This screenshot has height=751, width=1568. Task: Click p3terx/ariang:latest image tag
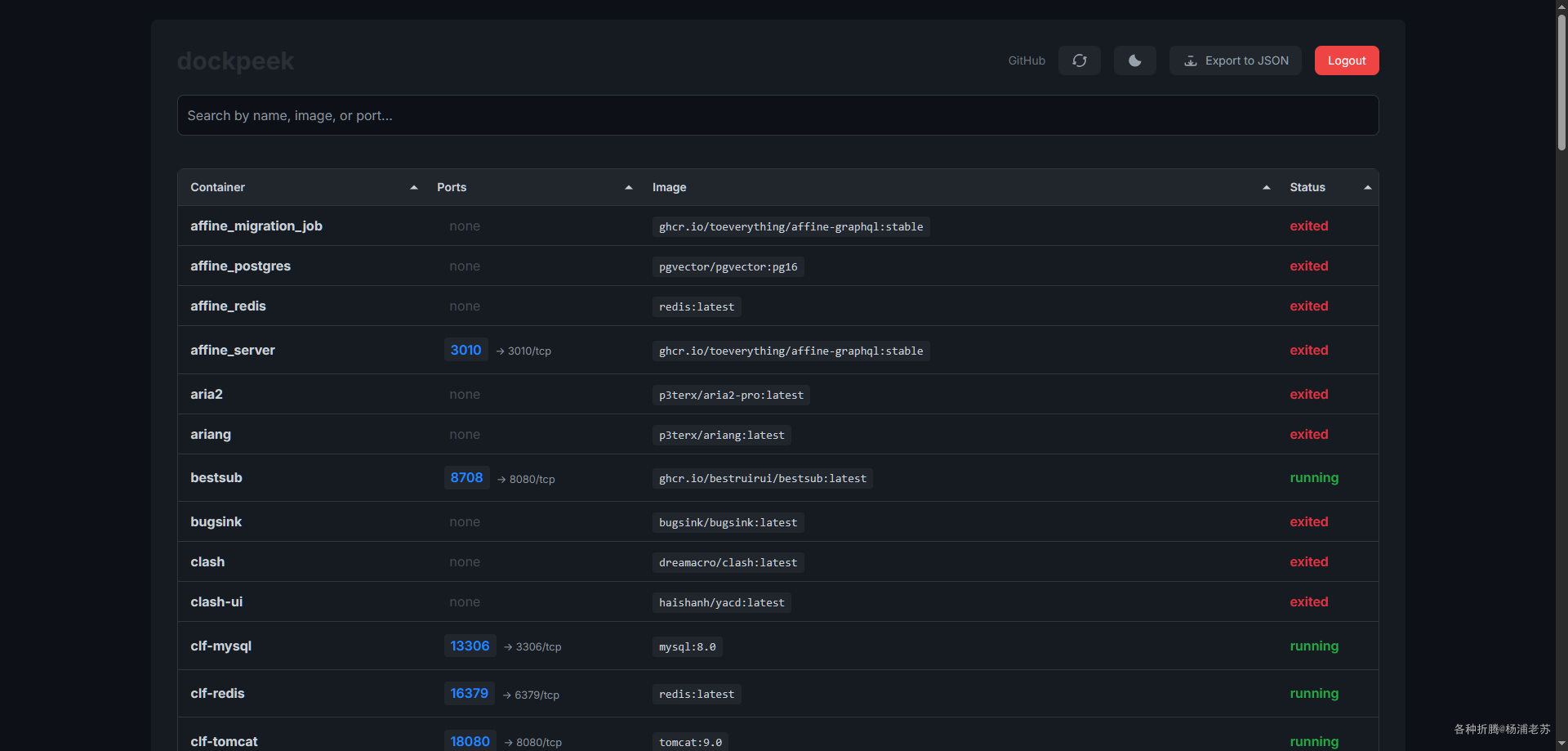point(721,435)
